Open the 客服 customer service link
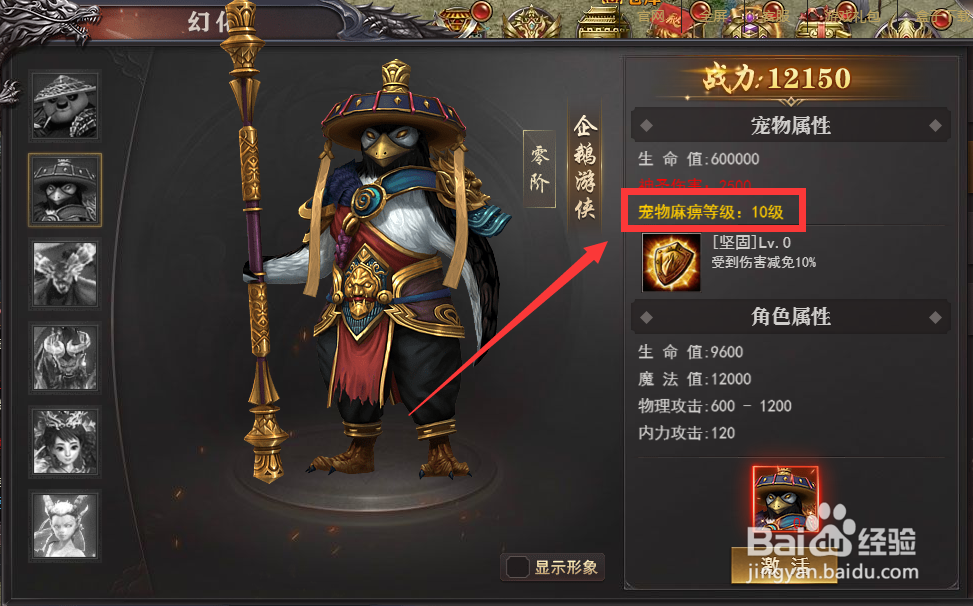 [777, 17]
